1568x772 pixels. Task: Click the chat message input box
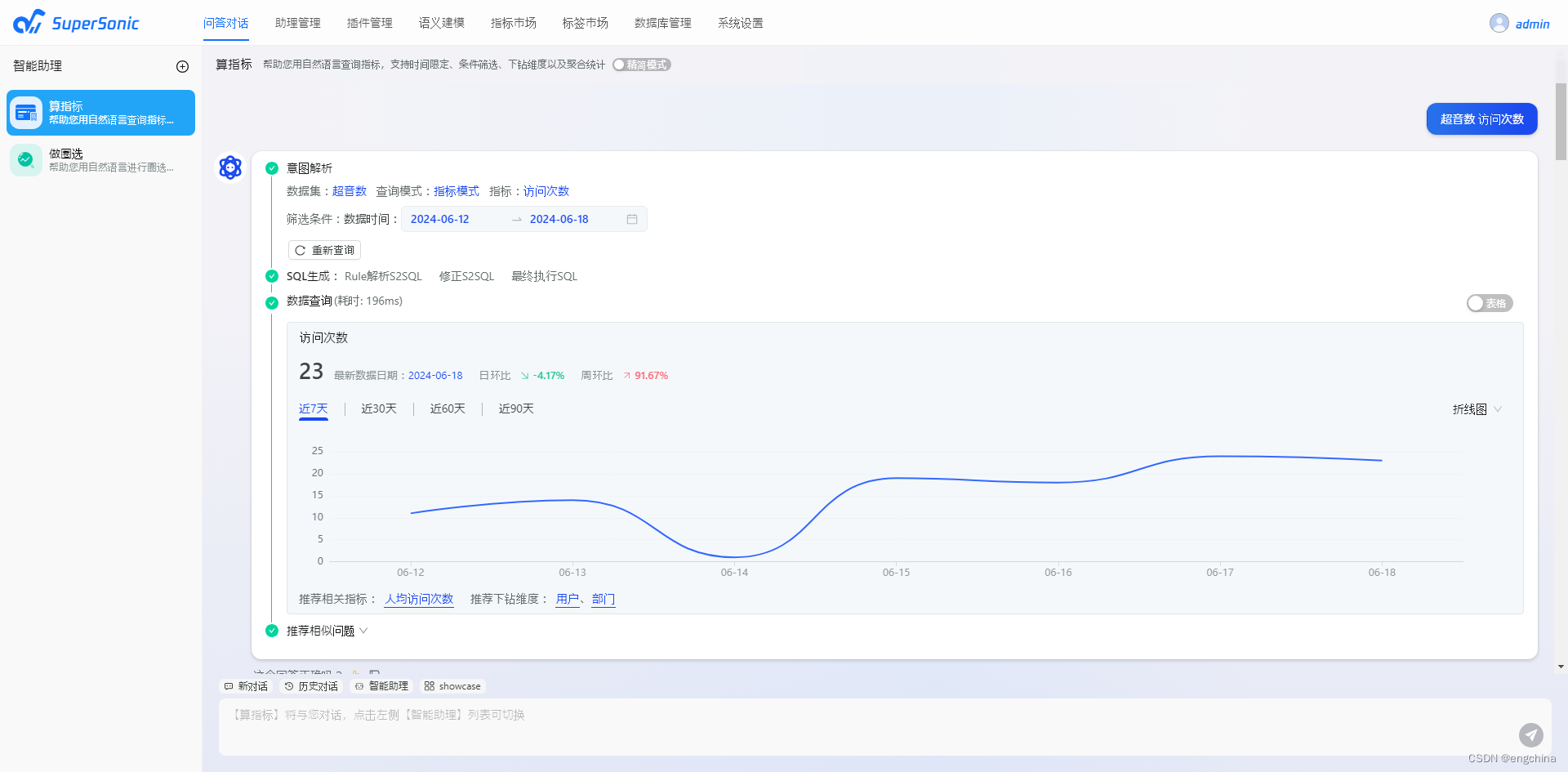(x=884, y=727)
